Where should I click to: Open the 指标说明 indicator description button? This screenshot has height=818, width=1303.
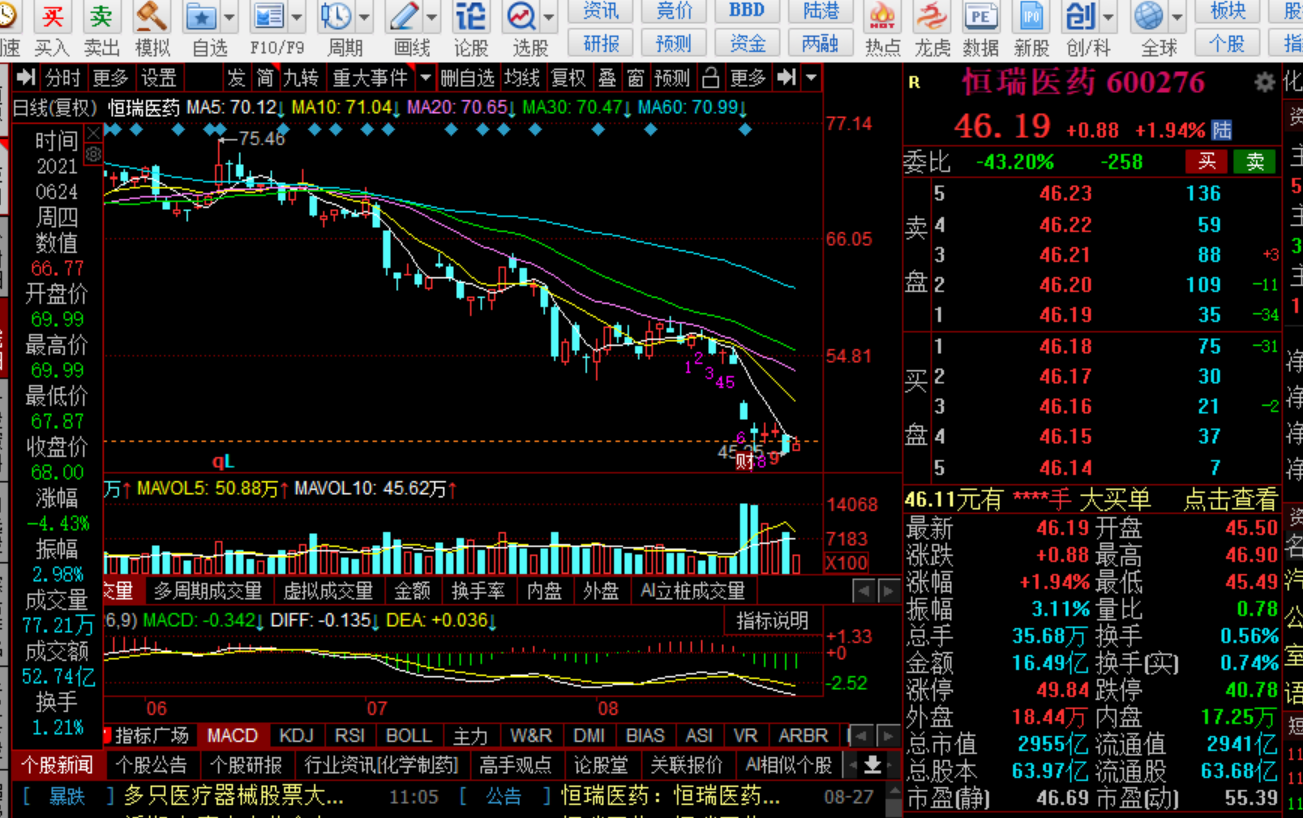point(772,620)
